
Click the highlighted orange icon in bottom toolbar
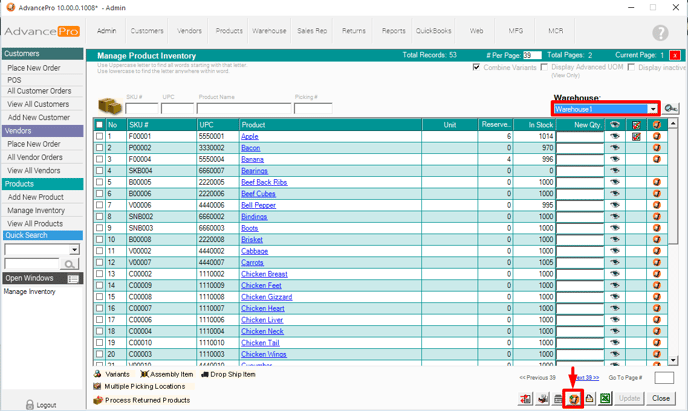click(575, 398)
